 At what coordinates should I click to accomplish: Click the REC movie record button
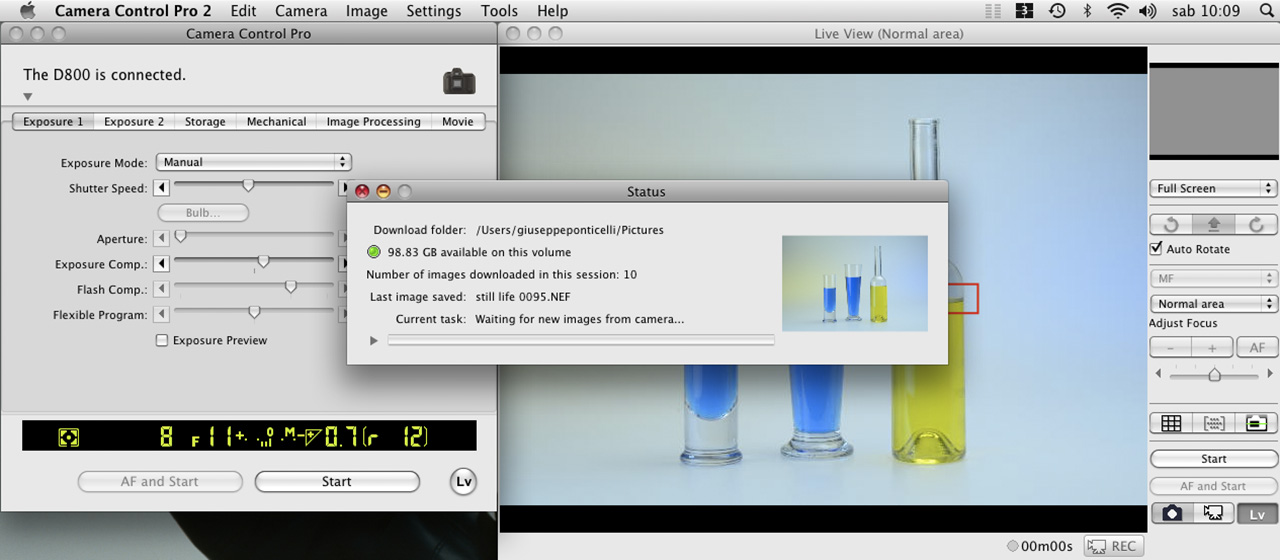1112,546
